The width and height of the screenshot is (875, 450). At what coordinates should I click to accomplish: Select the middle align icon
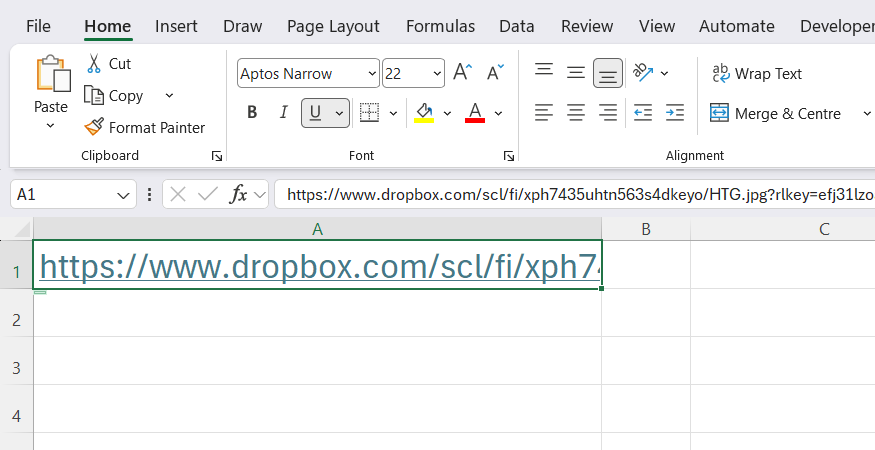(x=576, y=73)
